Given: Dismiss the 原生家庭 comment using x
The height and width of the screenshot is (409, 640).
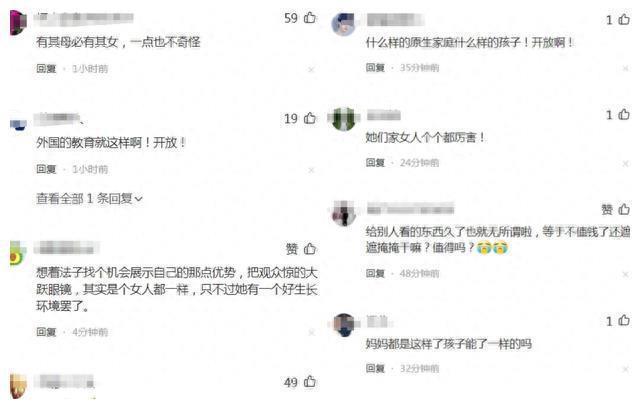Looking at the screenshot, I should tap(625, 69).
